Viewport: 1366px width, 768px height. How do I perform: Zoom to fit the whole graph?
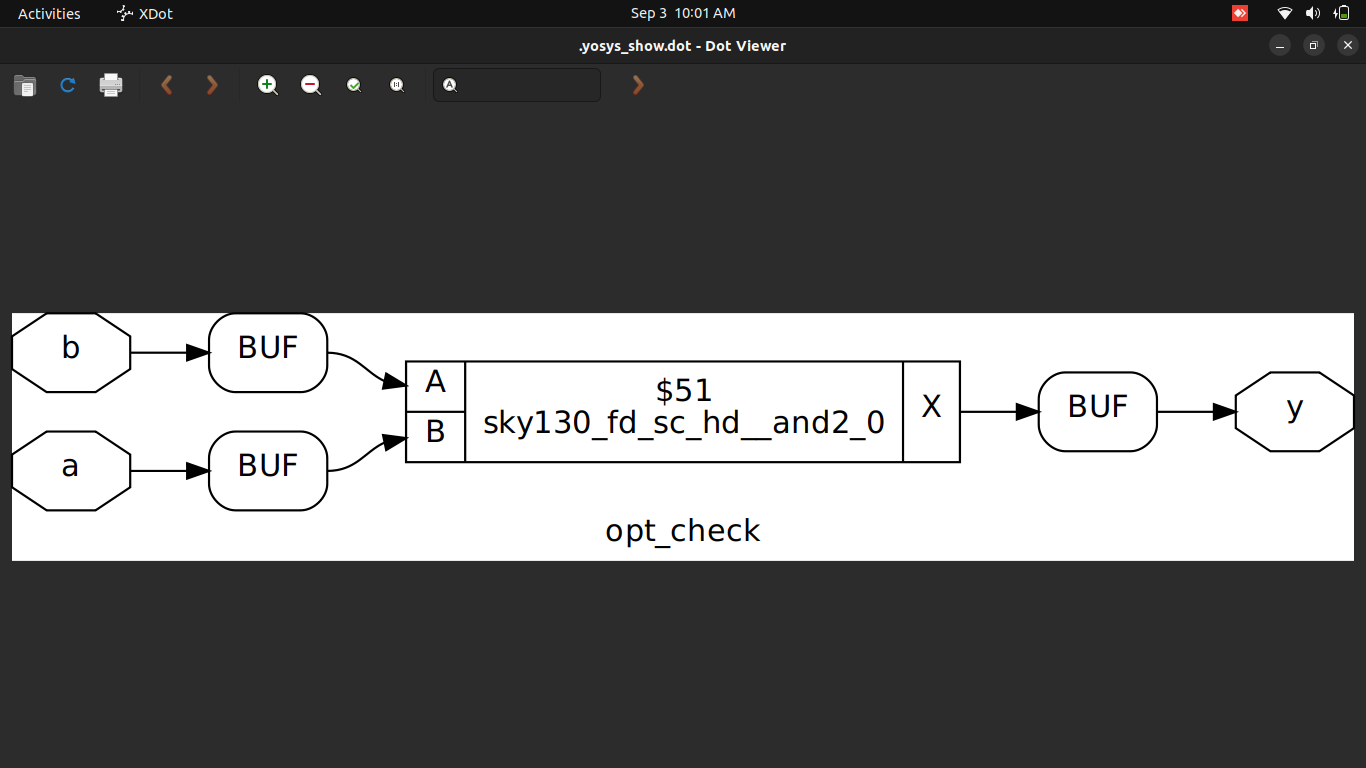353,85
